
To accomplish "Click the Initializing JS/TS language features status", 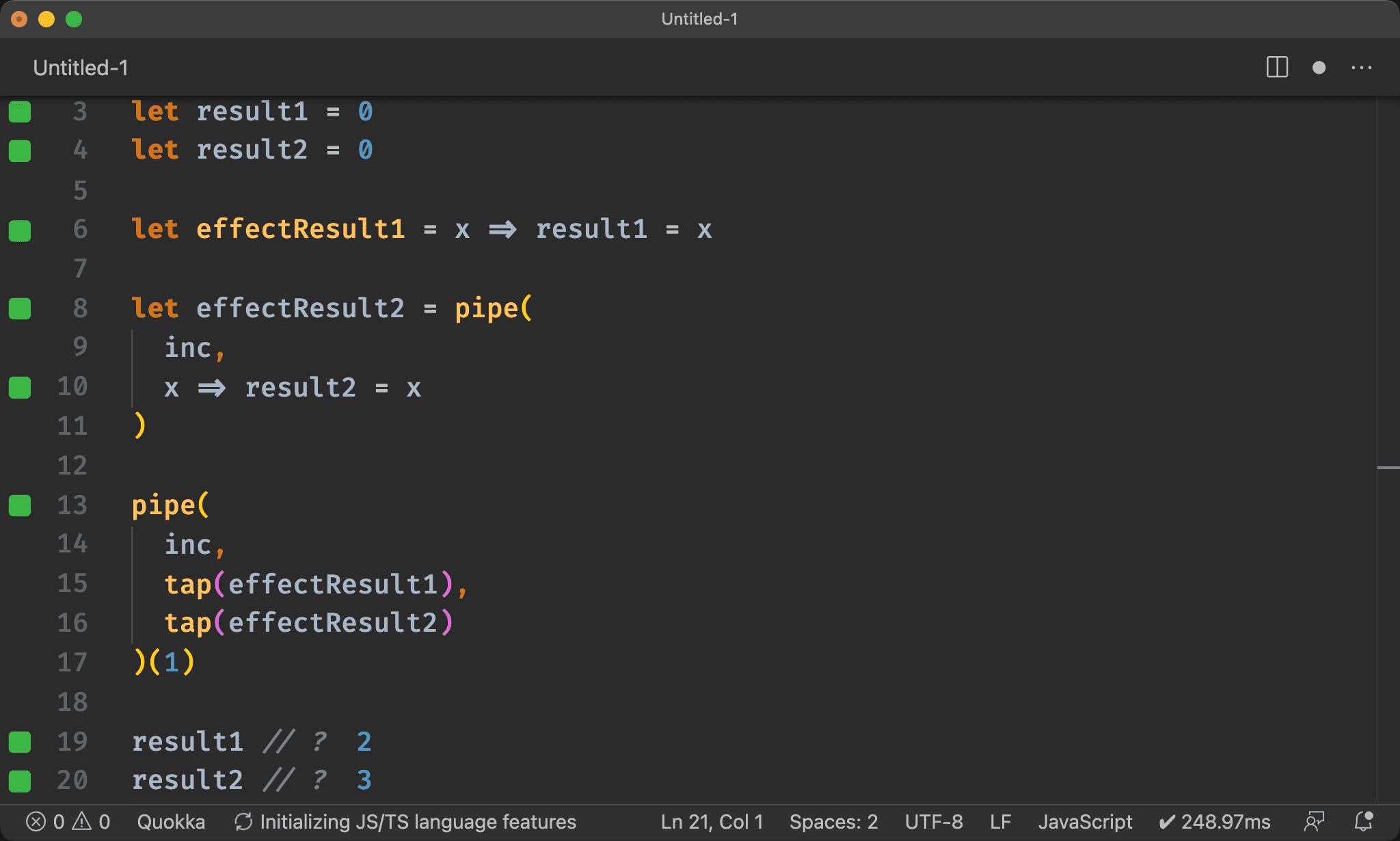I will point(405,821).
